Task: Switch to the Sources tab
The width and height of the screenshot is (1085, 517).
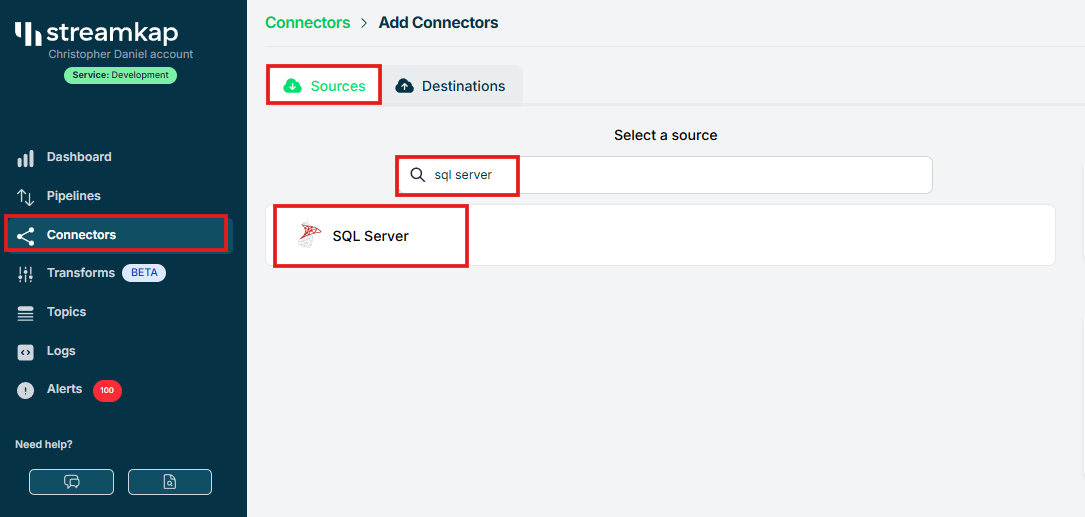Action: [x=324, y=86]
